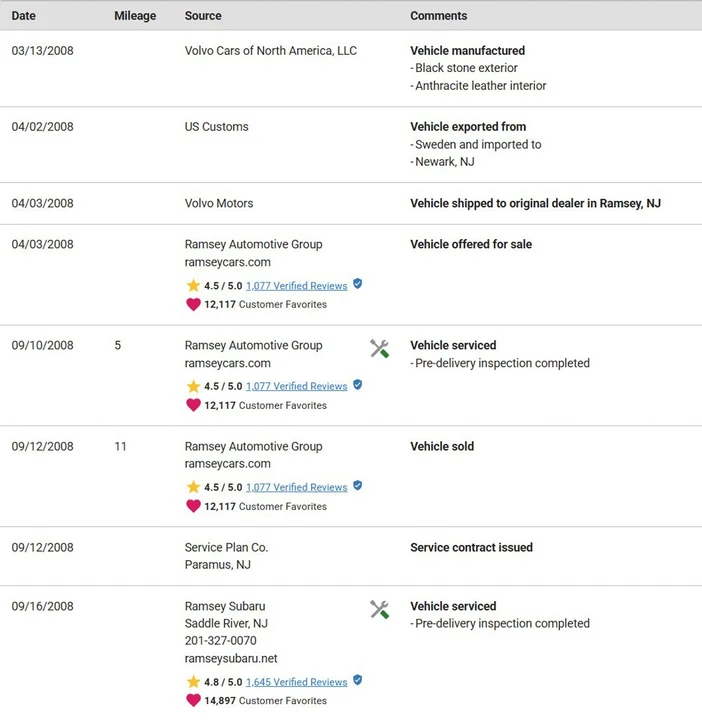The width and height of the screenshot is (702, 720).
Task: Click the heart icon beside 14,897 Customer Favorites
Action: 193,700
